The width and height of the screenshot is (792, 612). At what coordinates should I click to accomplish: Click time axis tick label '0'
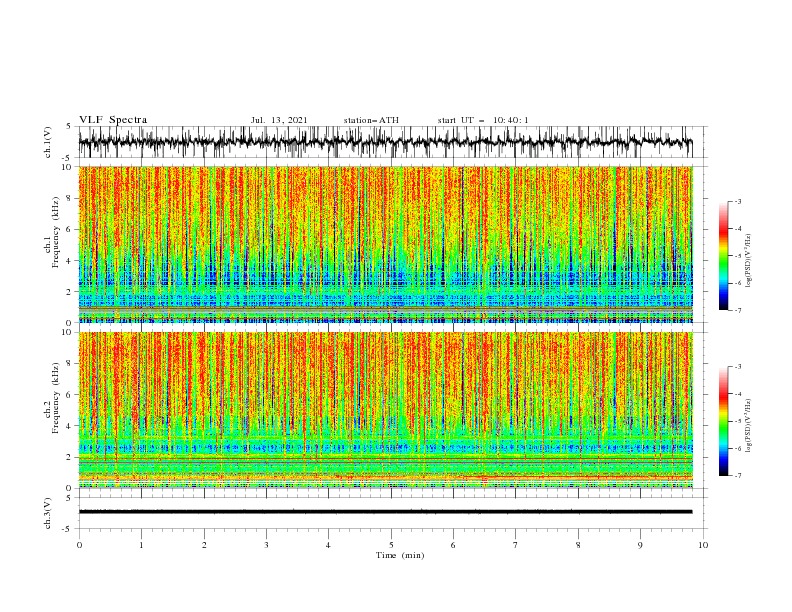[79, 545]
